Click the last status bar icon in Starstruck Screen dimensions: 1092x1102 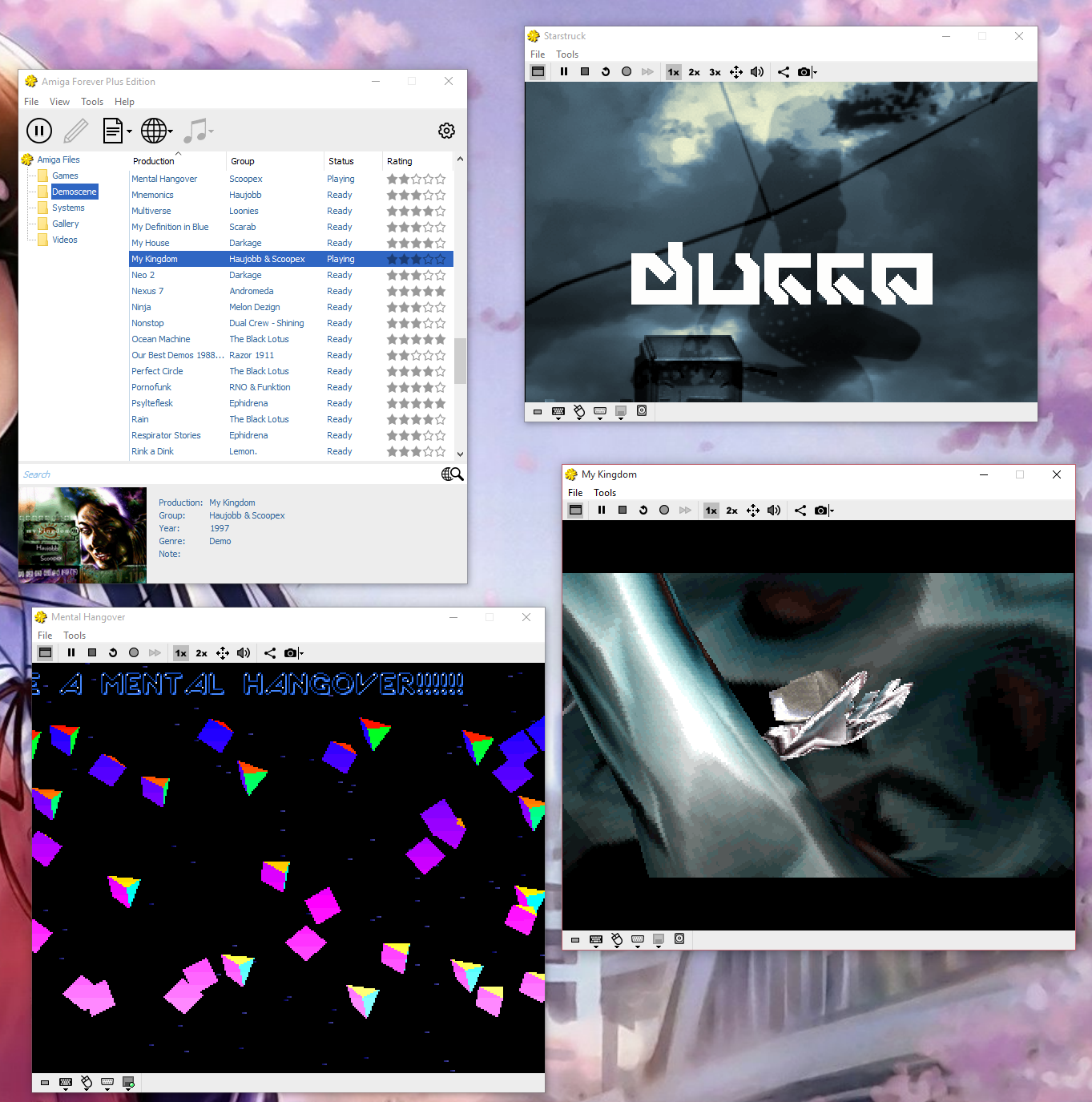click(642, 410)
